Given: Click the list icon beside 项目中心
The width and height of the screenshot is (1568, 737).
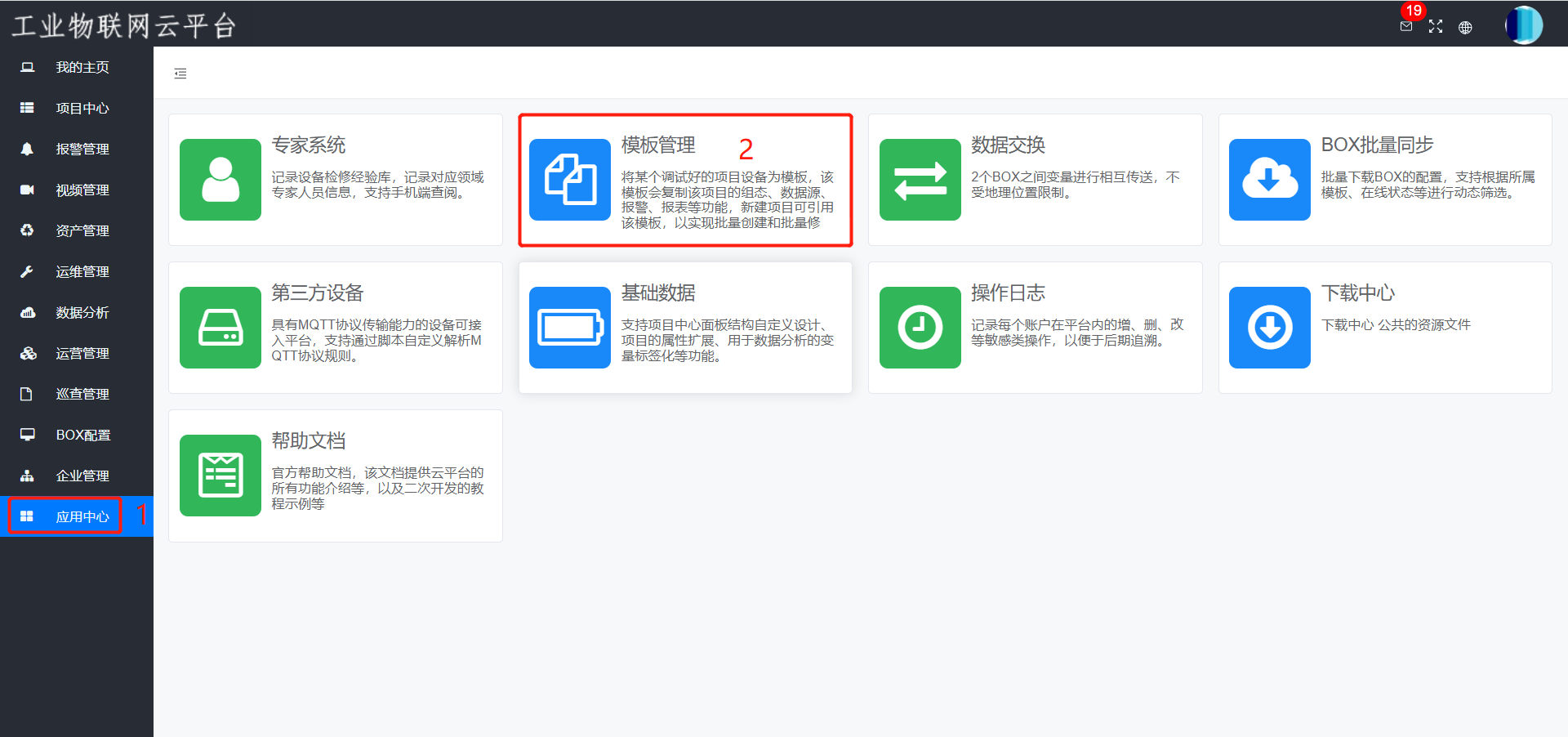Looking at the screenshot, I should pos(27,108).
